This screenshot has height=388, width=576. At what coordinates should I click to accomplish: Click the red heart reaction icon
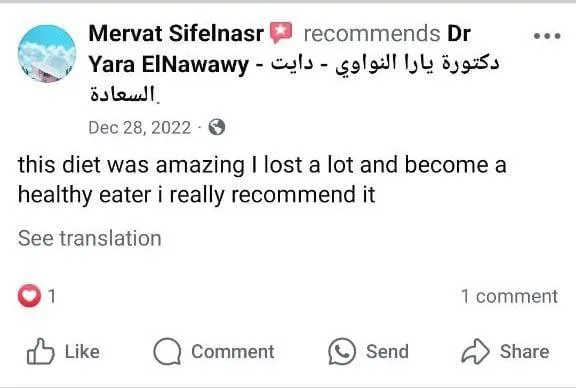click(29, 296)
